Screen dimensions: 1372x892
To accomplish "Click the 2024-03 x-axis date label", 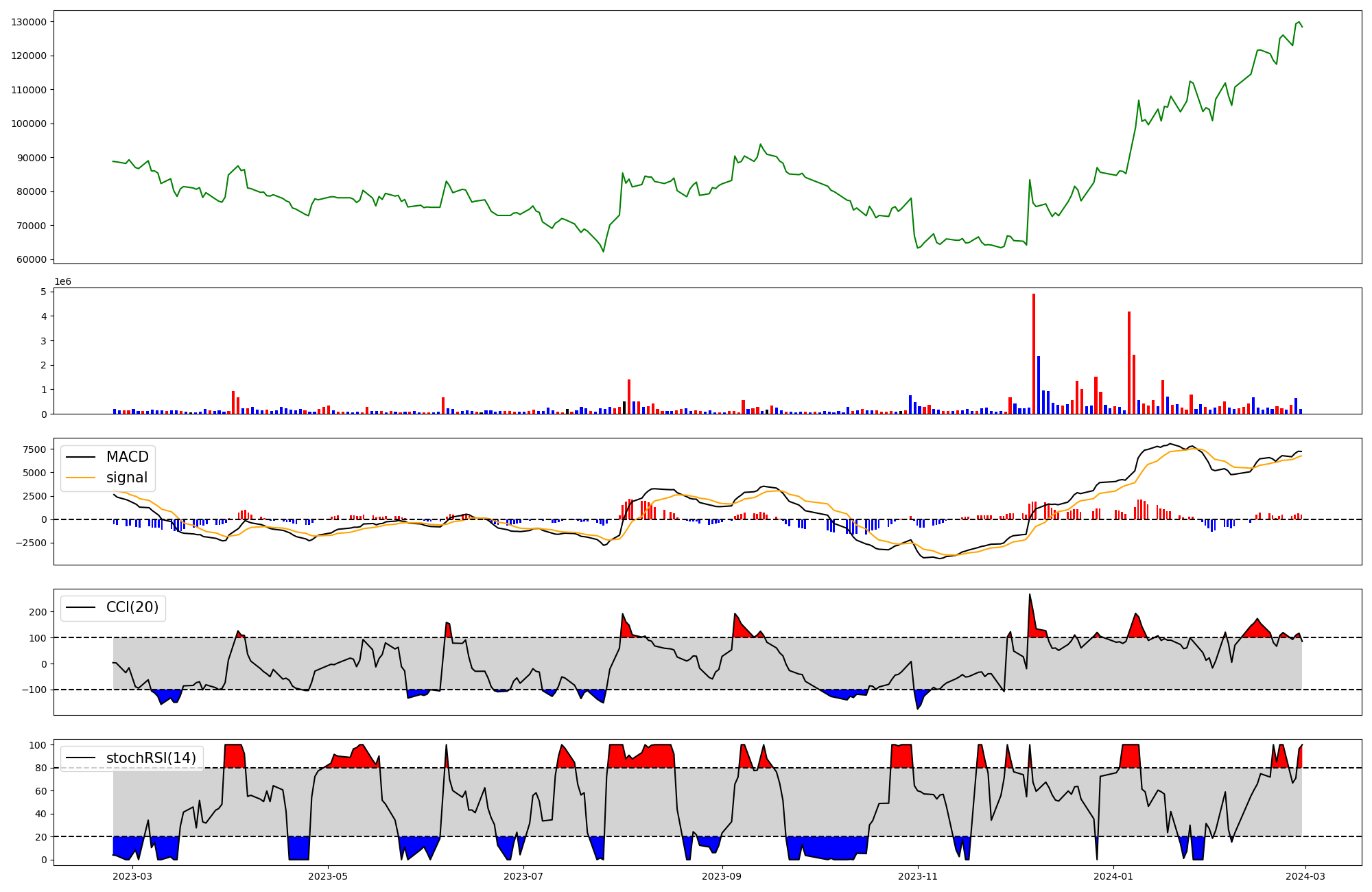I will (1304, 876).
